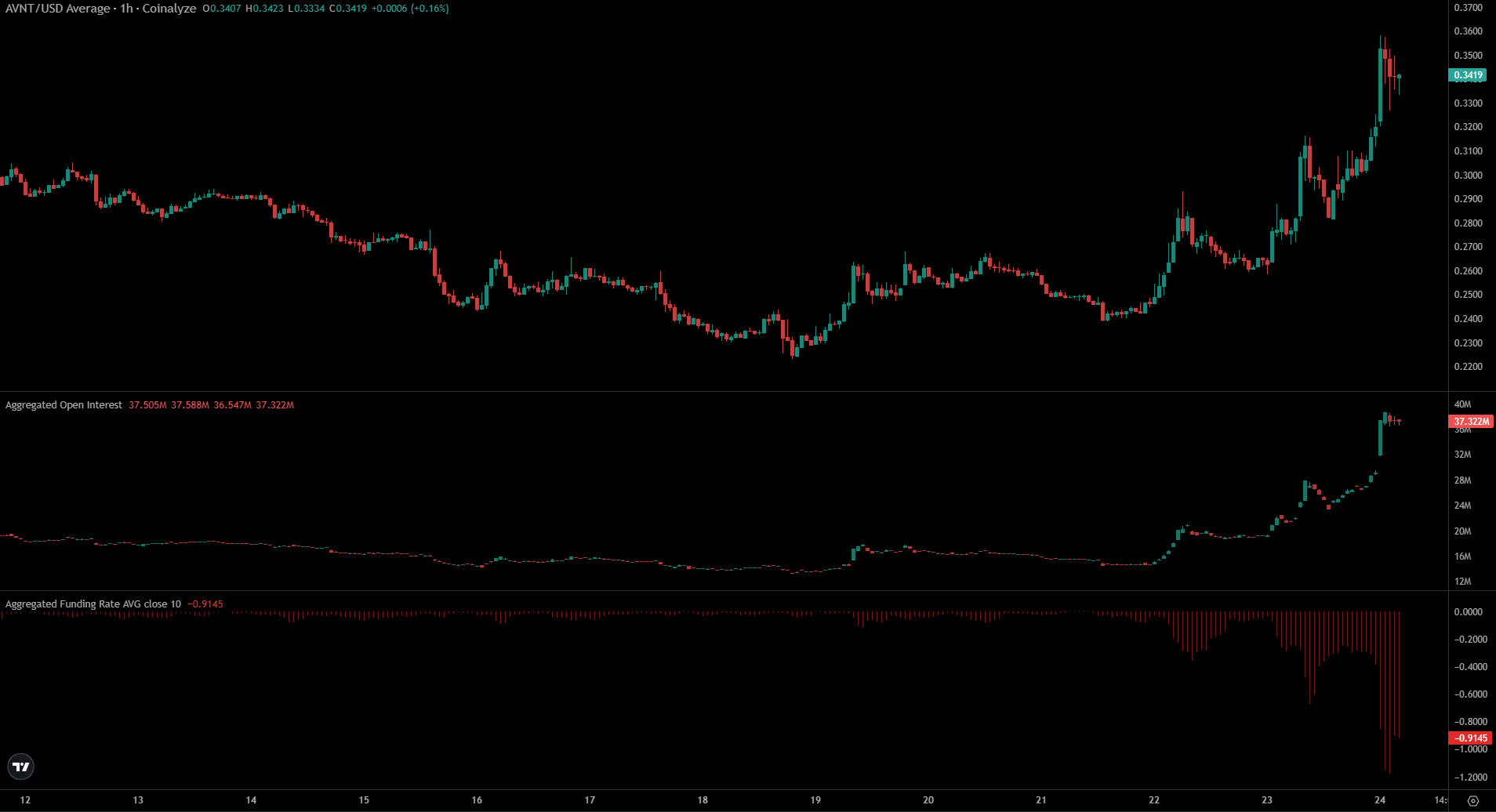Image resolution: width=1496 pixels, height=812 pixels.
Task: Click the 12 date label on the time axis
Action: [x=24, y=800]
